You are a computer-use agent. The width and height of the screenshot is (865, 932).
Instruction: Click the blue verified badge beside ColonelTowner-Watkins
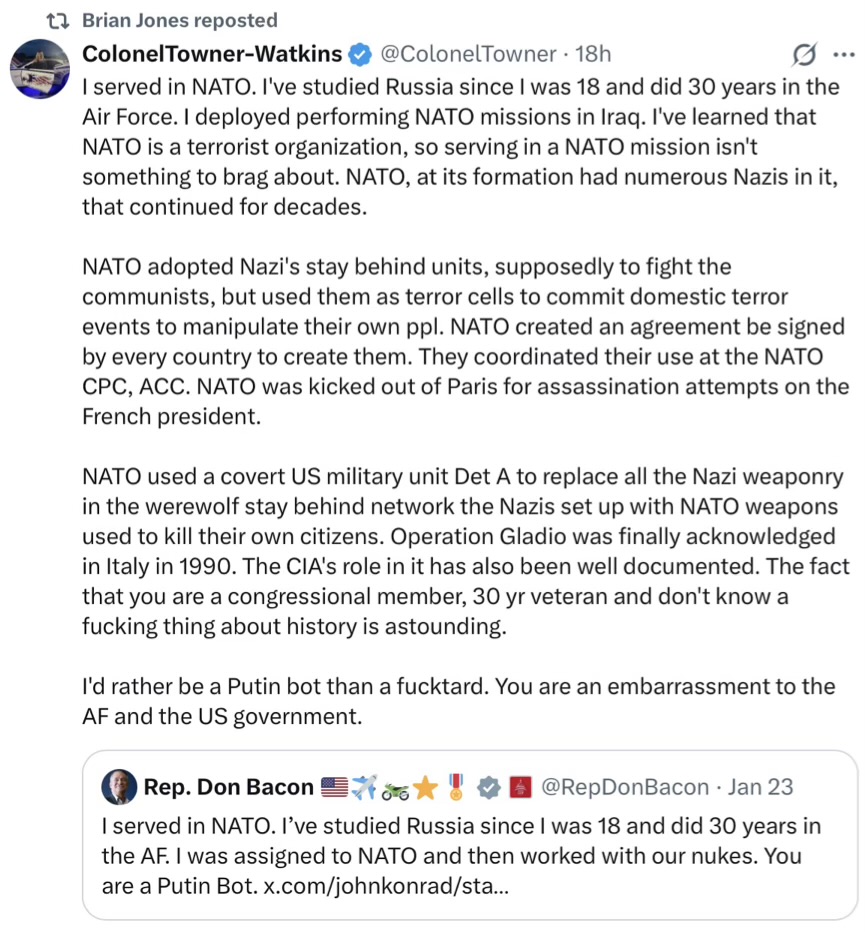pyautogui.click(x=360, y=53)
